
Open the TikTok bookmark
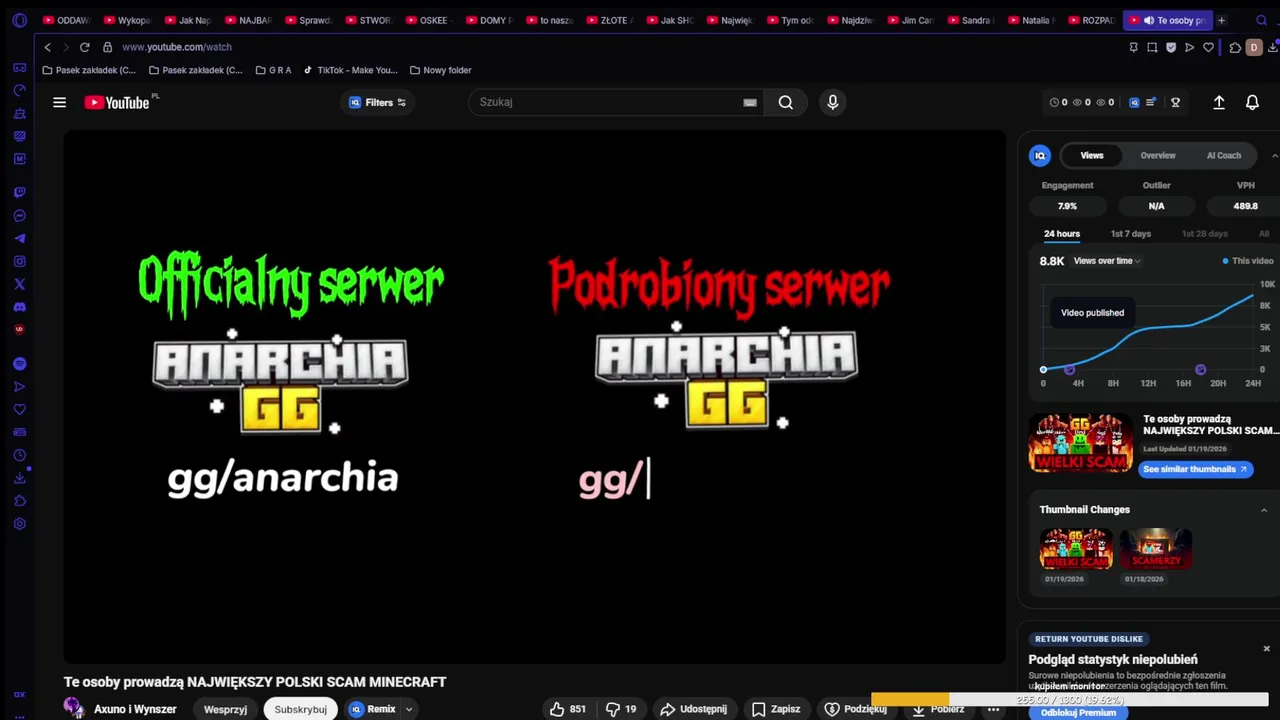pos(350,70)
